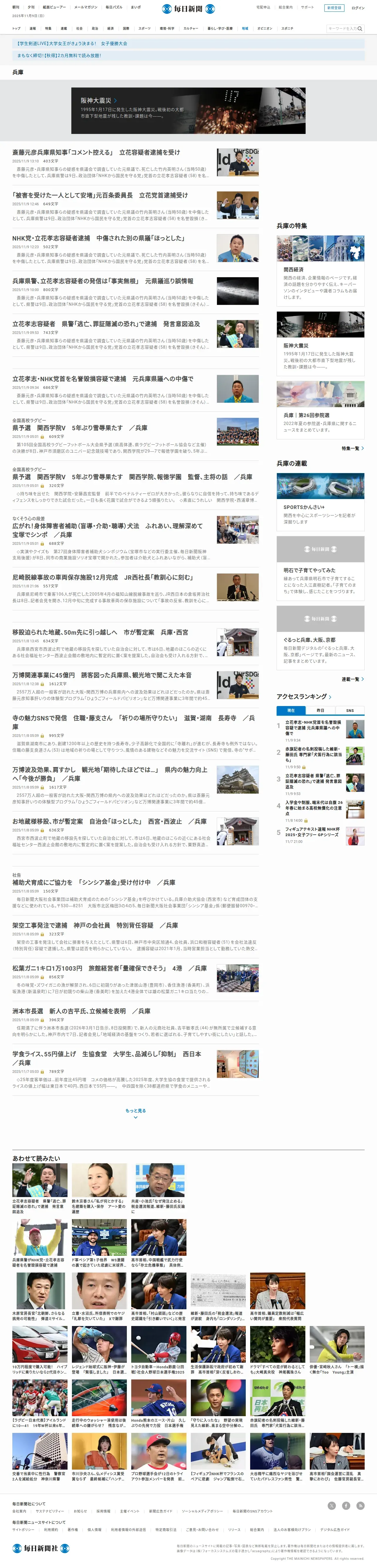Open 明石で子育てやってみた series card
The height and width of the screenshot is (1568, 377).
coord(320,568)
